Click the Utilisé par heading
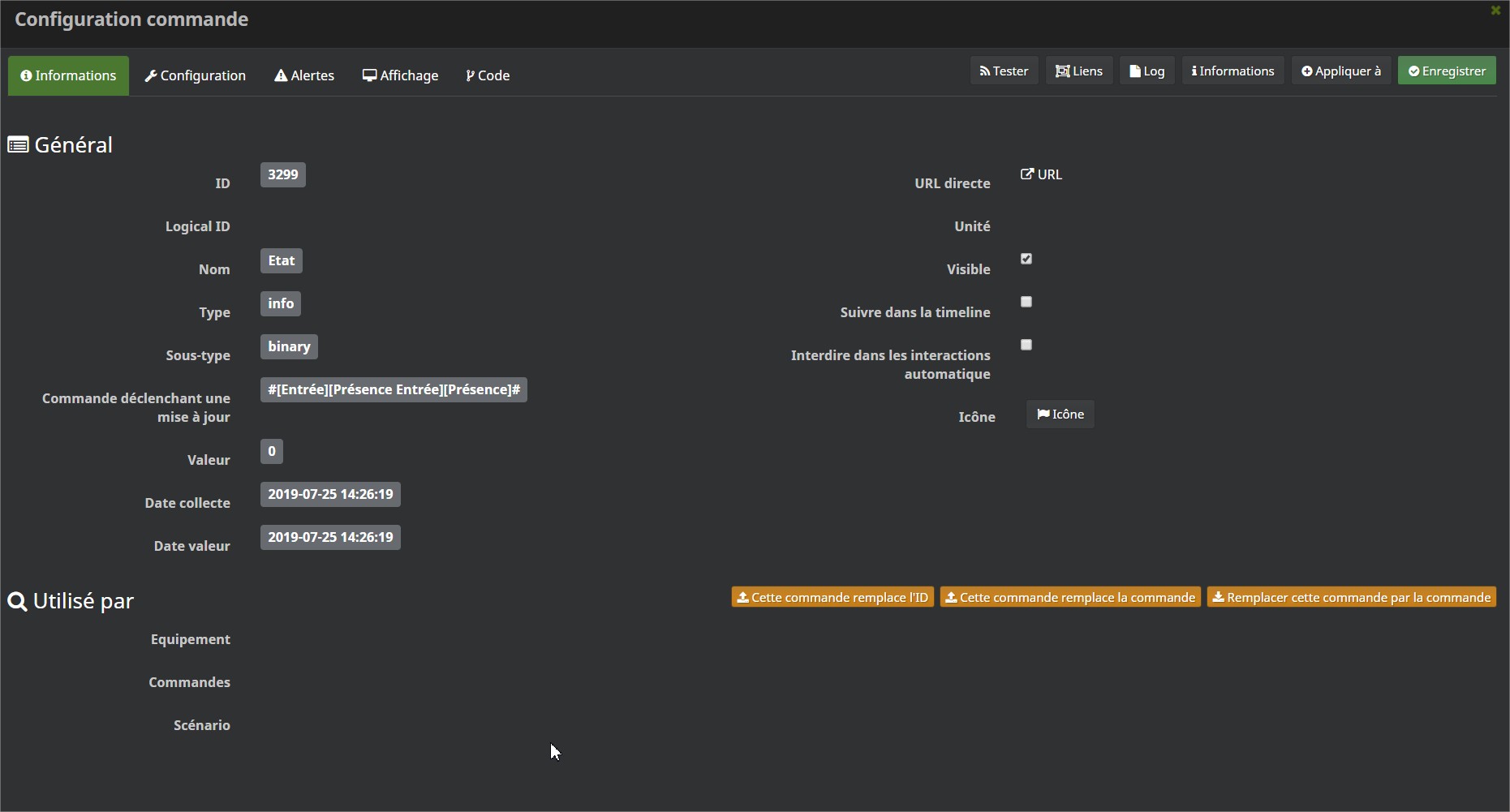 [x=83, y=601]
